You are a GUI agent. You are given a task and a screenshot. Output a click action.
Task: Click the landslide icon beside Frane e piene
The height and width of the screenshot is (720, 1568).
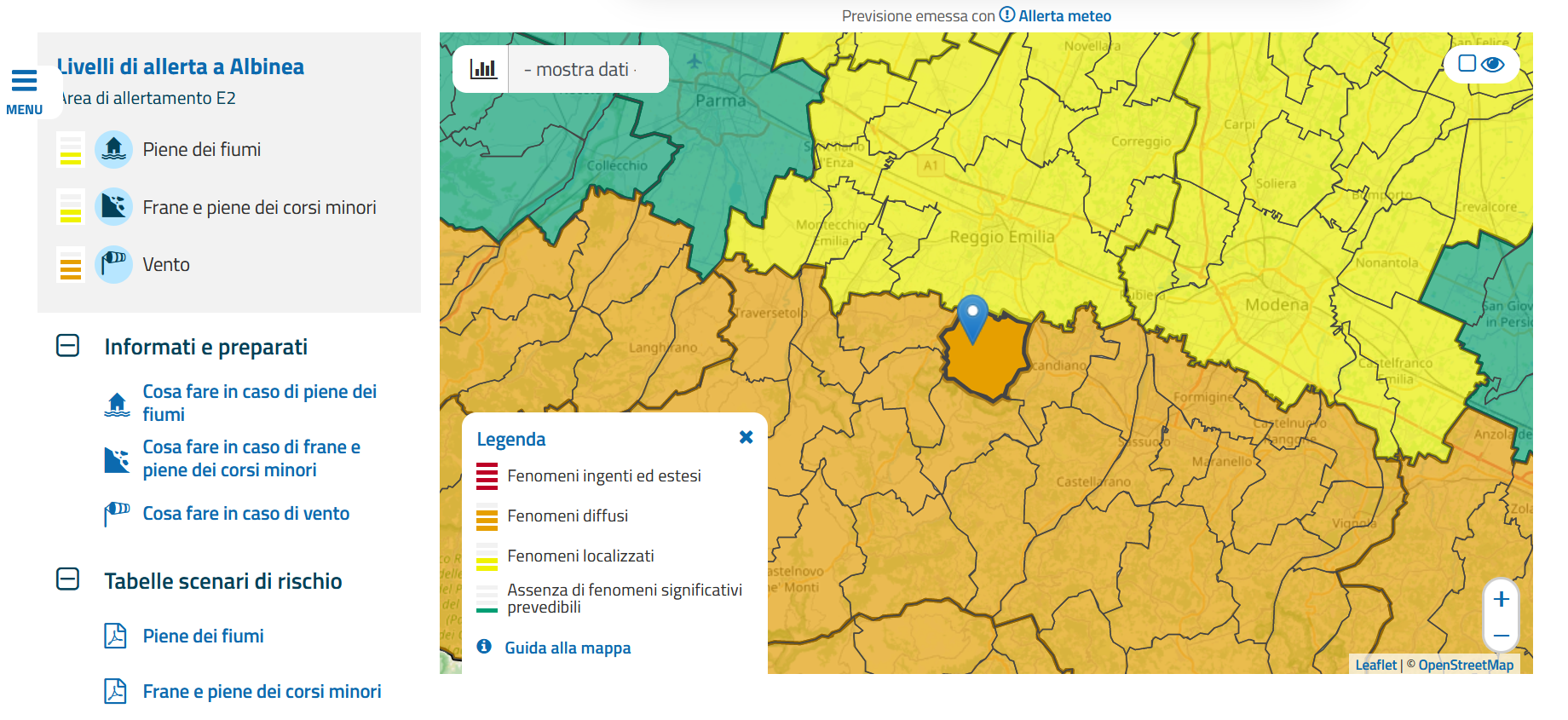[x=113, y=207]
